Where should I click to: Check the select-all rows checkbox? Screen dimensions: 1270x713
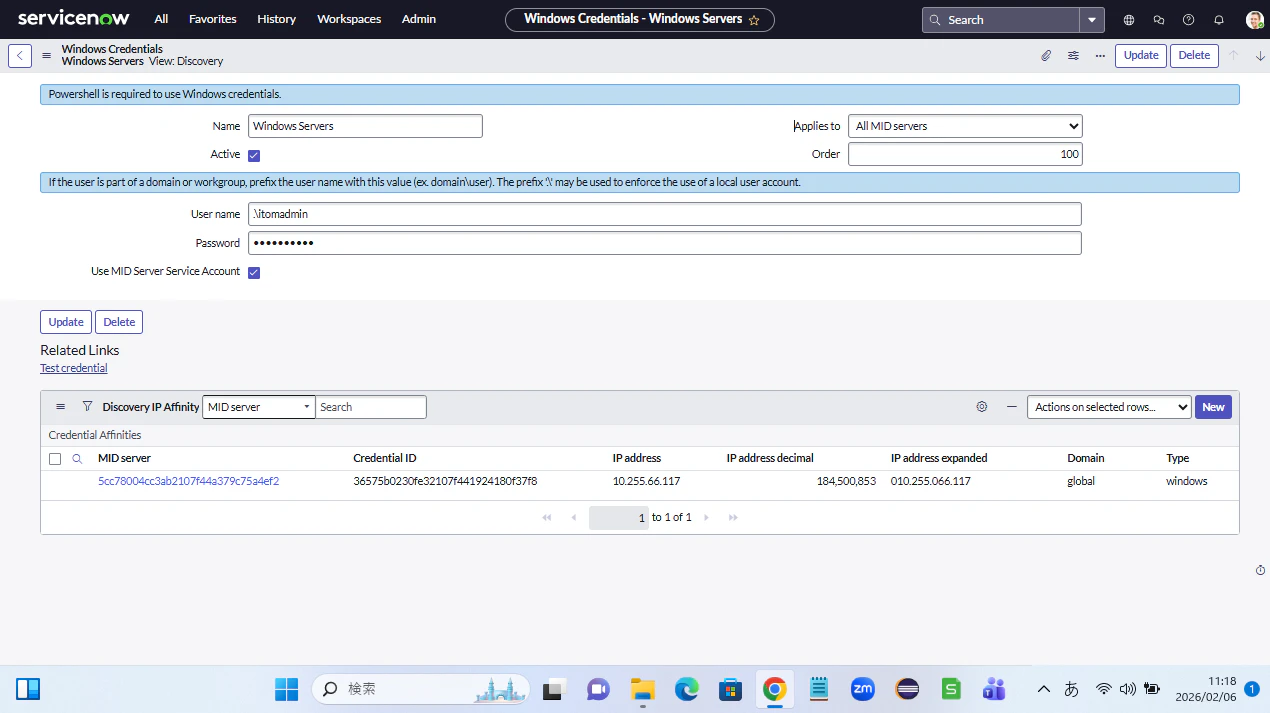tap(55, 459)
